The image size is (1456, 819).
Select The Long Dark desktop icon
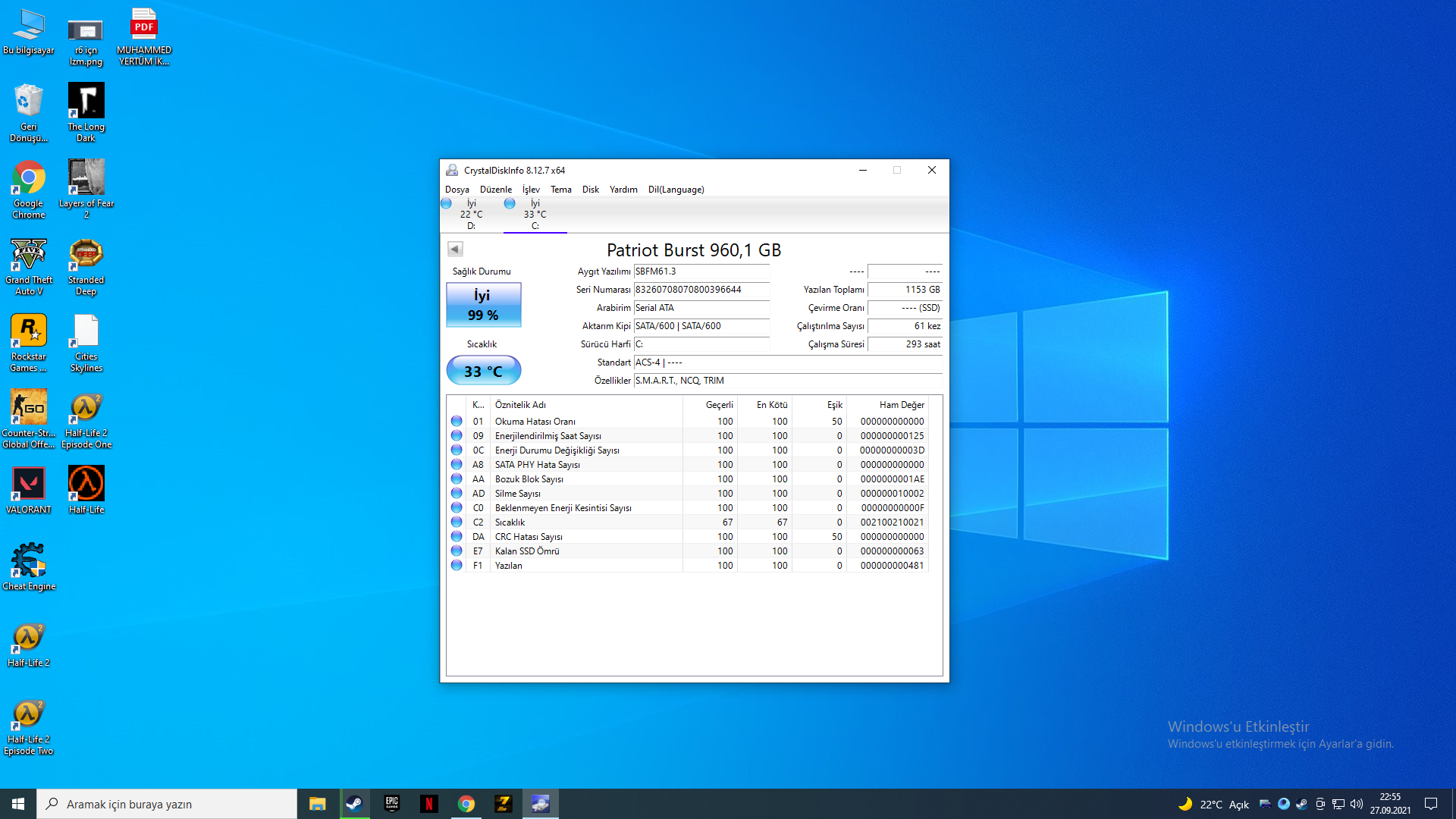click(x=86, y=113)
